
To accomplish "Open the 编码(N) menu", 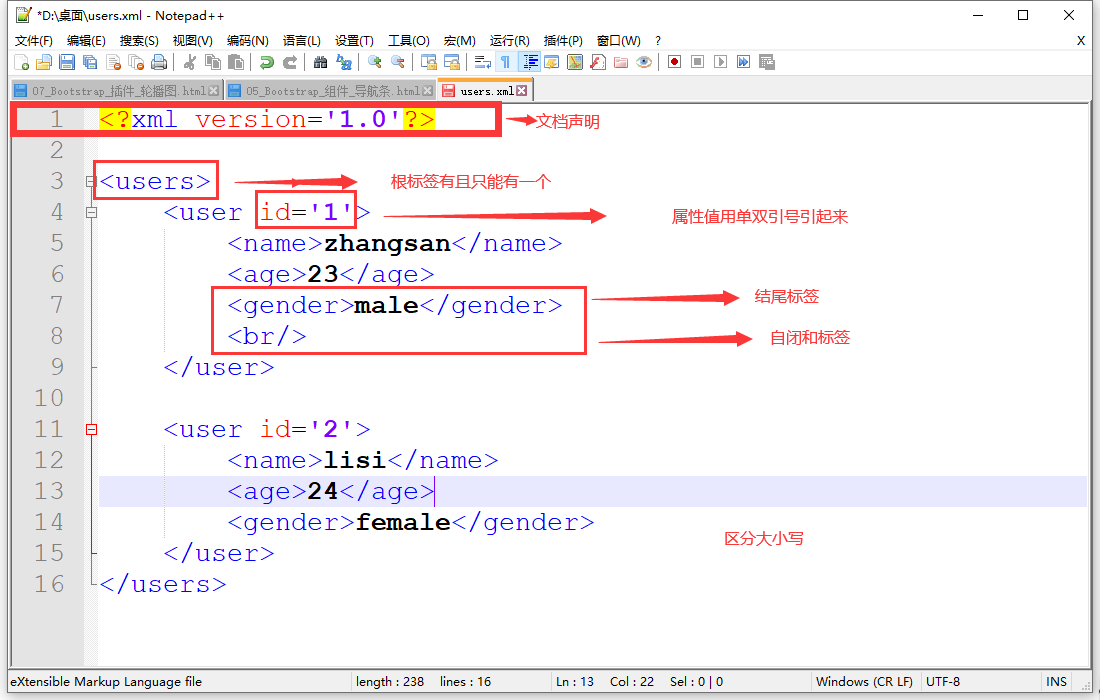I will point(248,41).
